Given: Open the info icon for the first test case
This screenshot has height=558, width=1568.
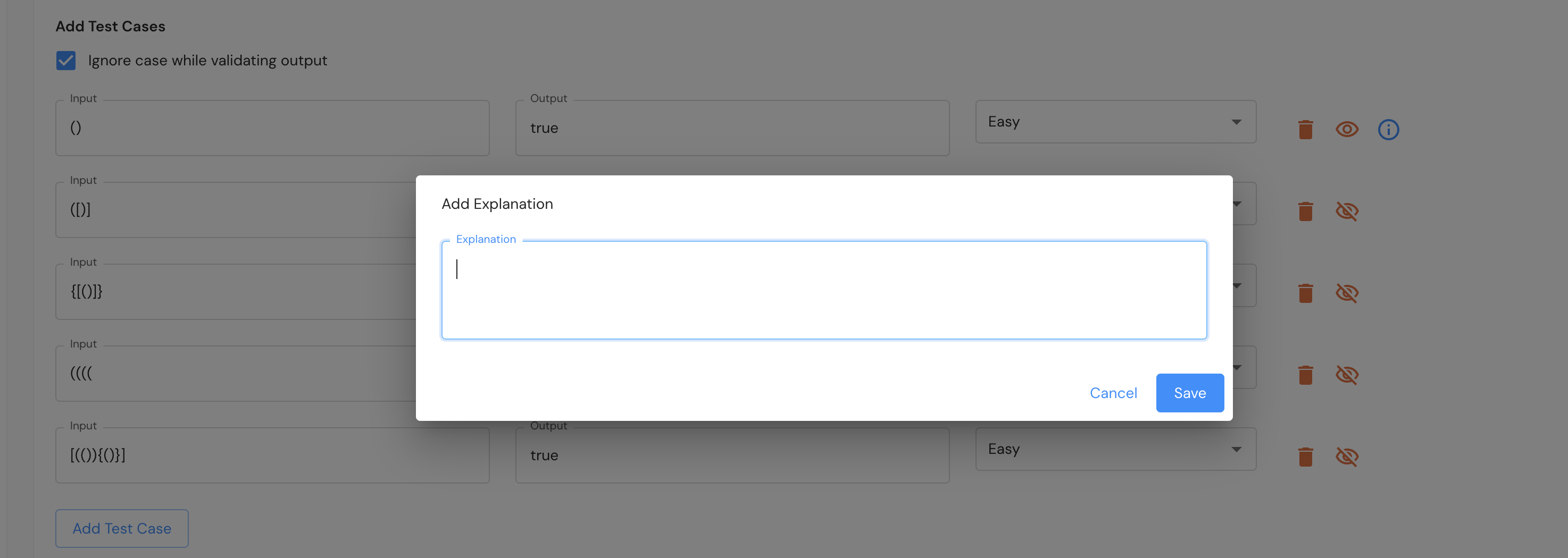Looking at the screenshot, I should point(1388,130).
